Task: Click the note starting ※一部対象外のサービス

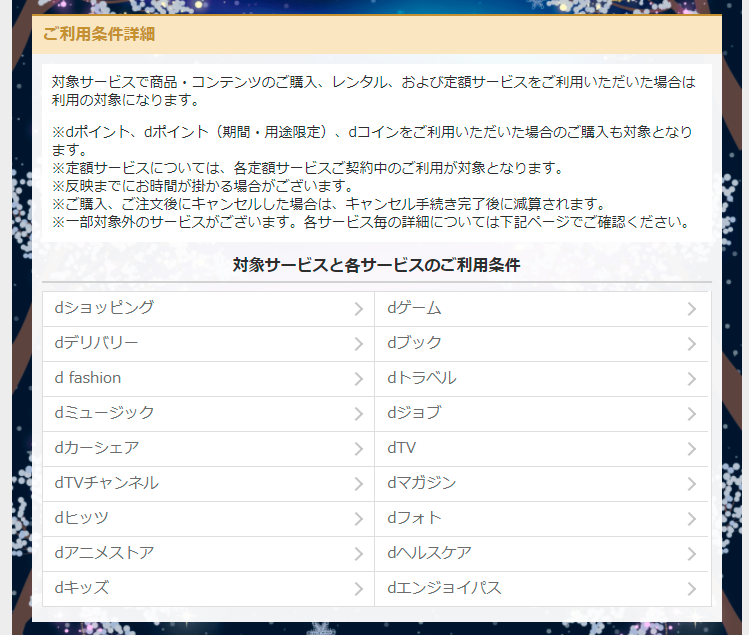Action: pos(371,222)
